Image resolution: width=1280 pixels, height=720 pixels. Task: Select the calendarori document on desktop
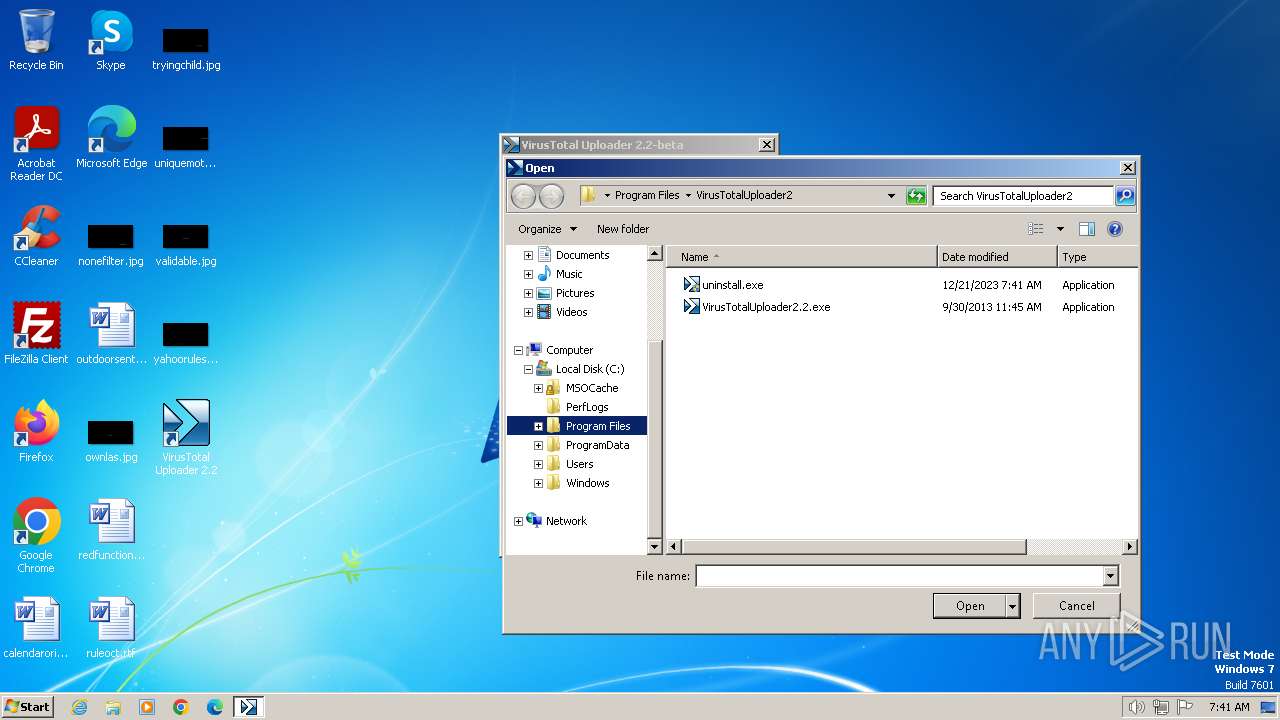(36, 628)
